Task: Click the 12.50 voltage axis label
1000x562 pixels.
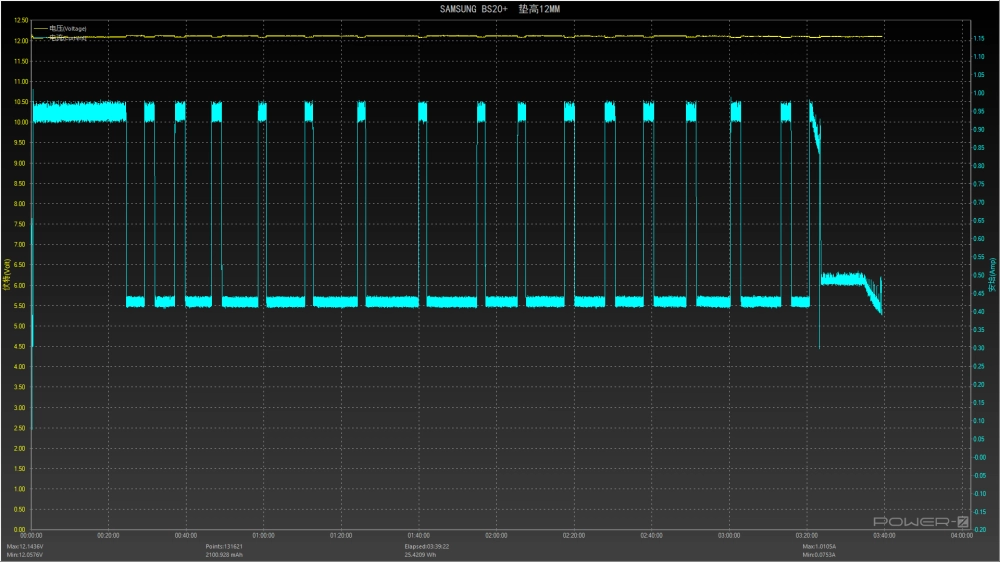Action: [20, 20]
